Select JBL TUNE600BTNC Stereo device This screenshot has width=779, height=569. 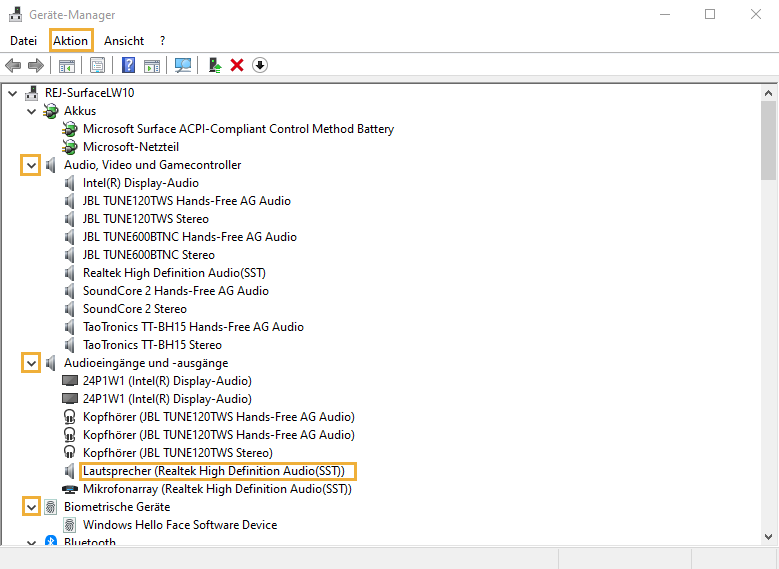coord(148,255)
